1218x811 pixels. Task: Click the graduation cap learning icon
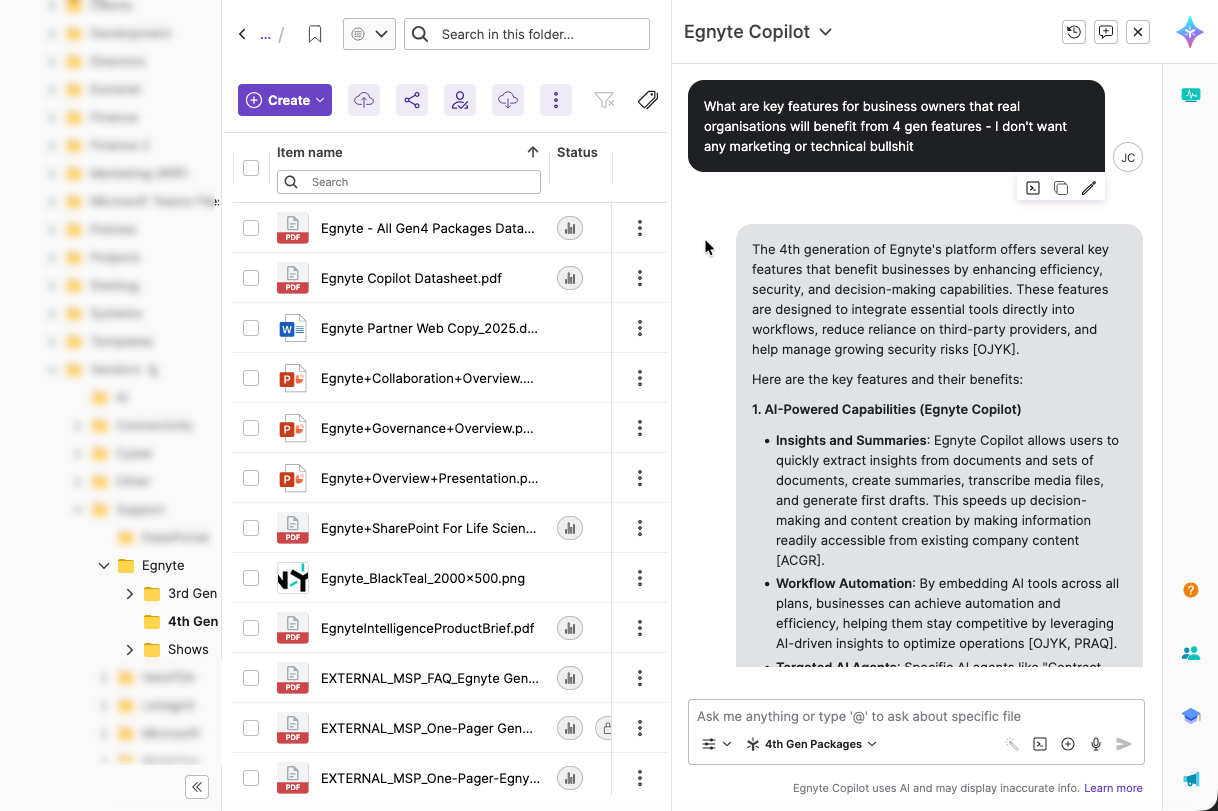click(1191, 716)
